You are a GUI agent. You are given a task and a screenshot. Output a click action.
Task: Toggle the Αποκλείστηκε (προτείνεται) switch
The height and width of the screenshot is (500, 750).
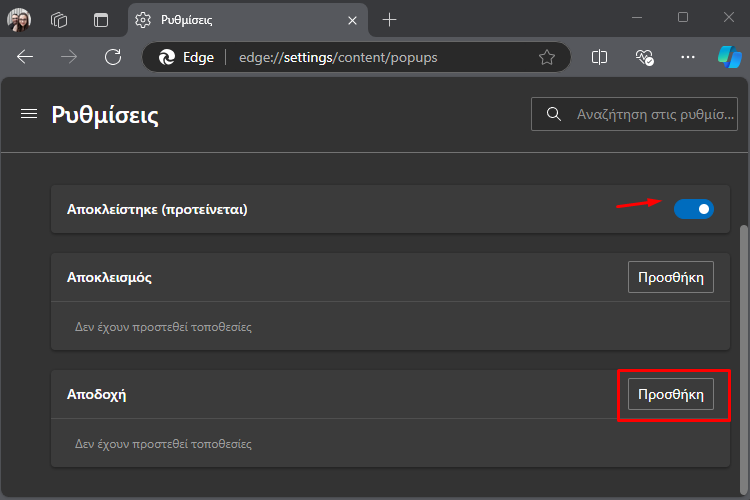pos(694,209)
